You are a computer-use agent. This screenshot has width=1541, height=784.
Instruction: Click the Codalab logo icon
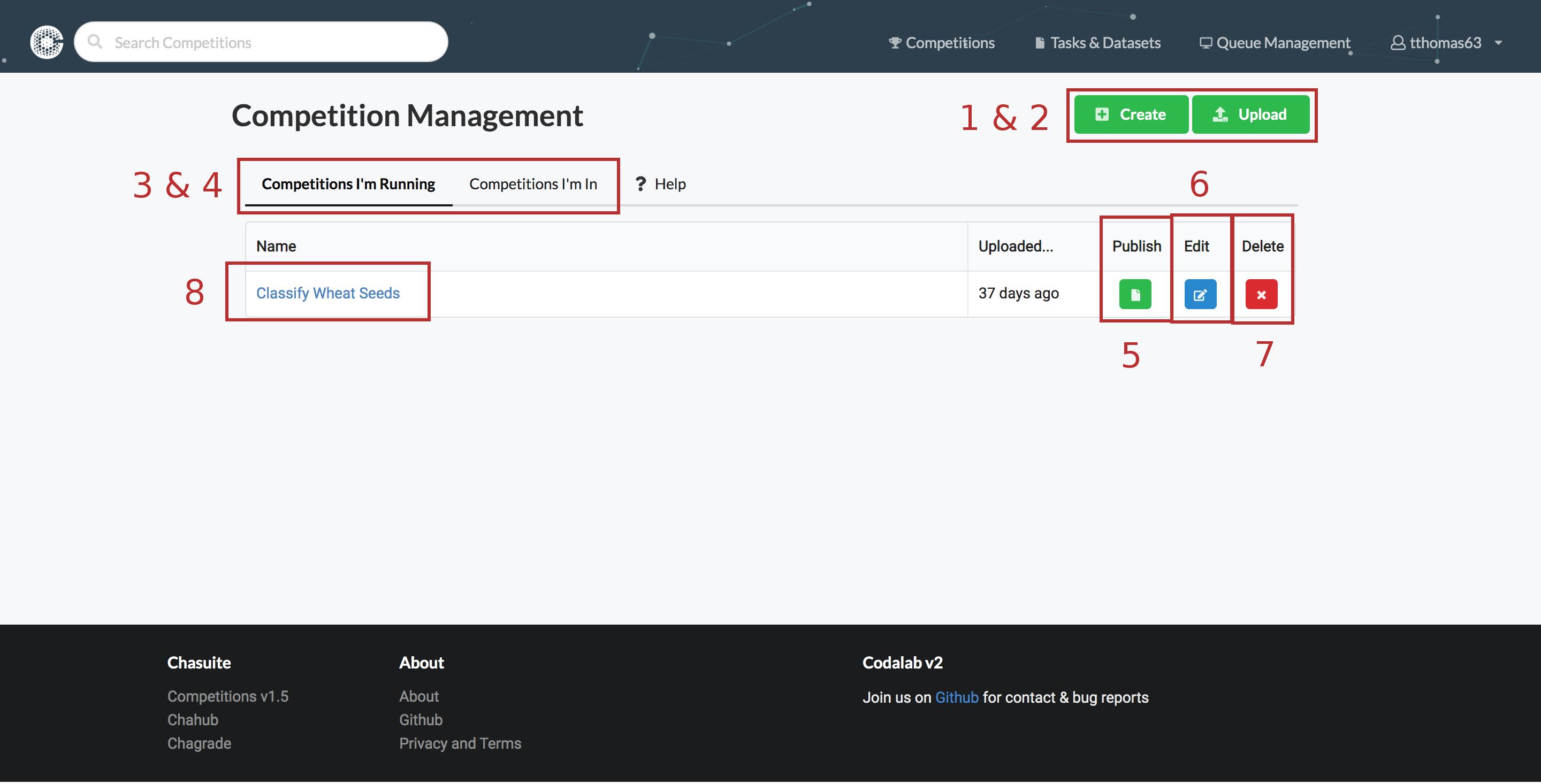tap(47, 42)
